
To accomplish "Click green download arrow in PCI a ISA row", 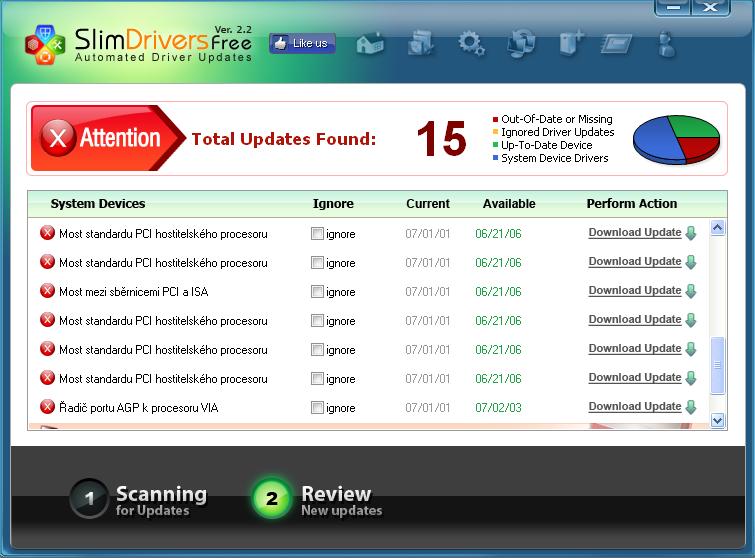I will click(x=691, y=291).
